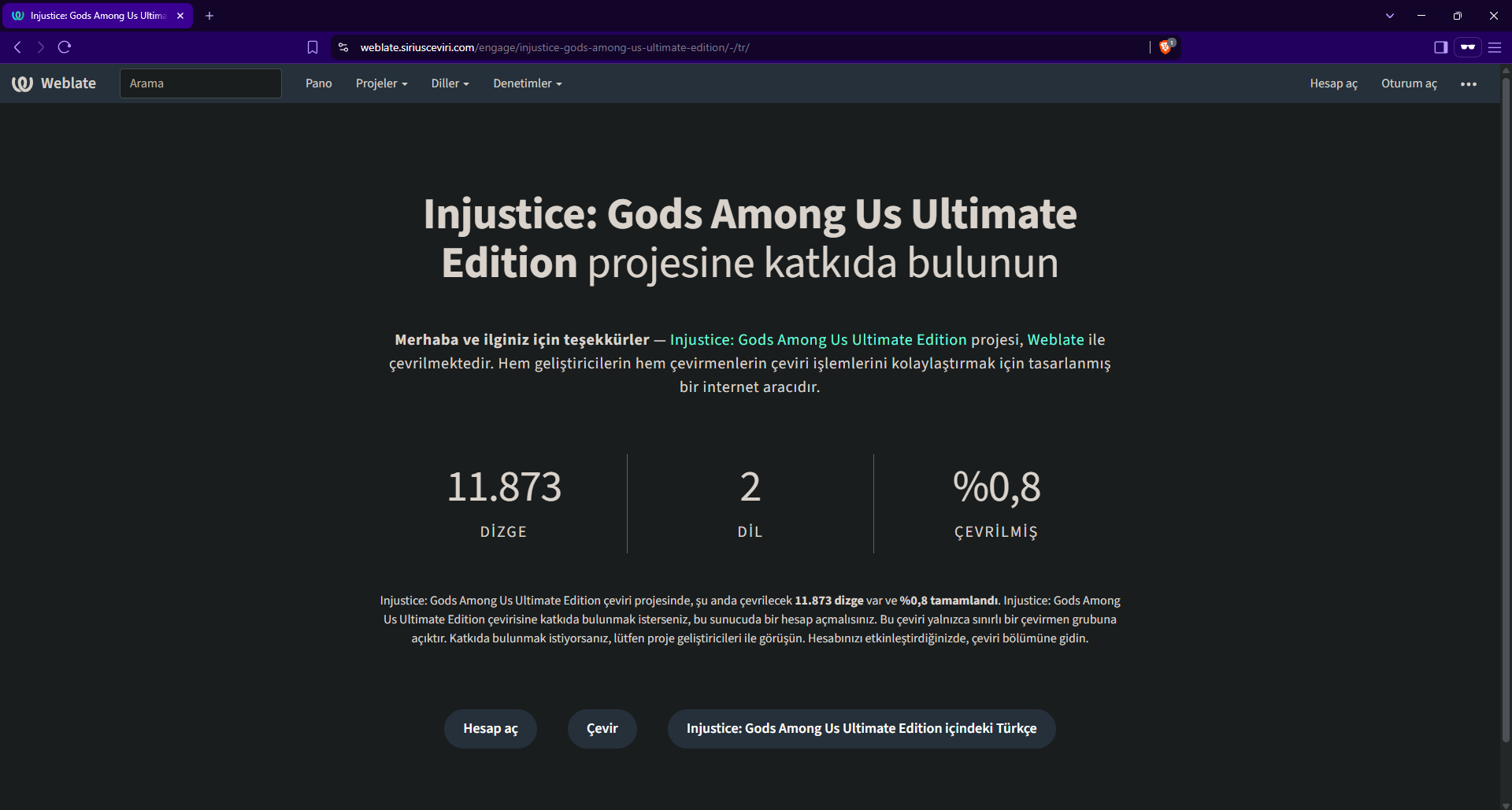Expand the Diller dropdown

click(x=450, y=83)
